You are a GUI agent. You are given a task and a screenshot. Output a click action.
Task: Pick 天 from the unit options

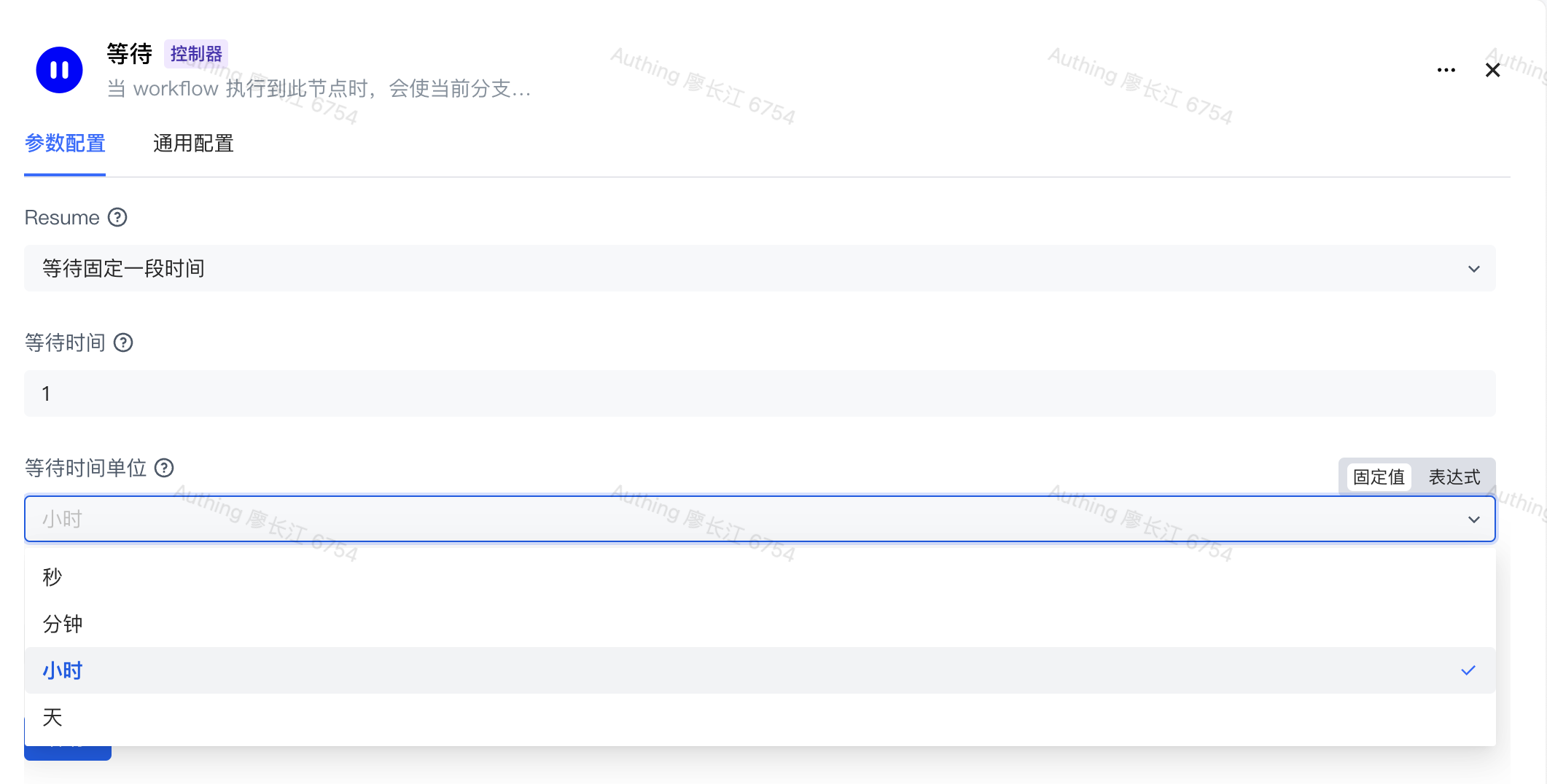pos(52,718)
